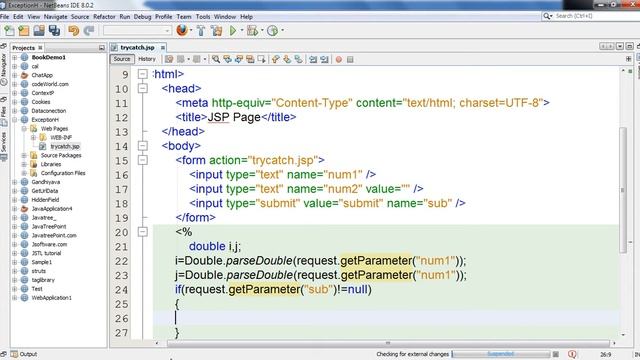
Task: Expand the Source Packages node
Action: (x=24, y=156)
